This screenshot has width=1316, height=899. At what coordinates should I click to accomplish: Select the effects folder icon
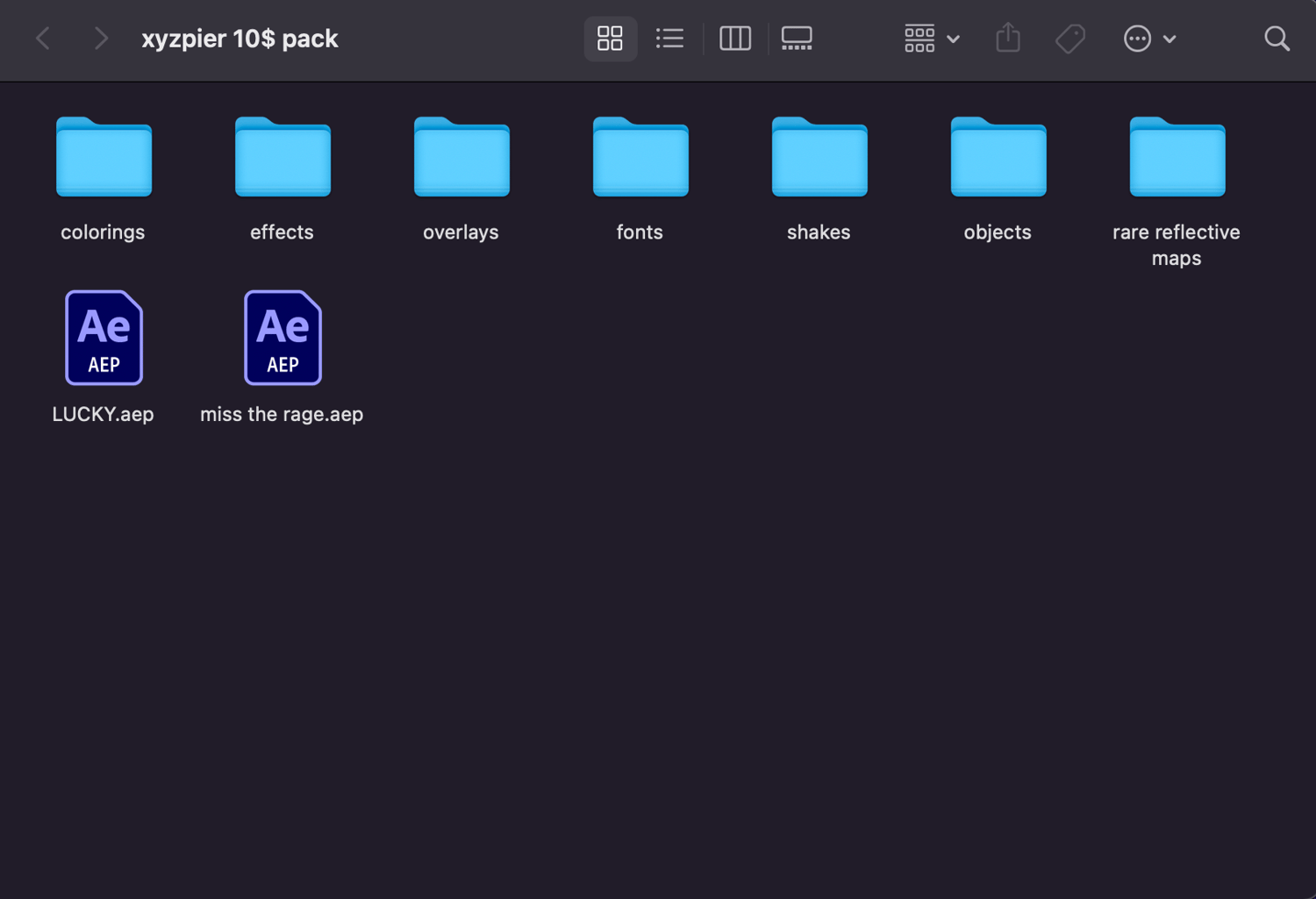coord(283,158)
